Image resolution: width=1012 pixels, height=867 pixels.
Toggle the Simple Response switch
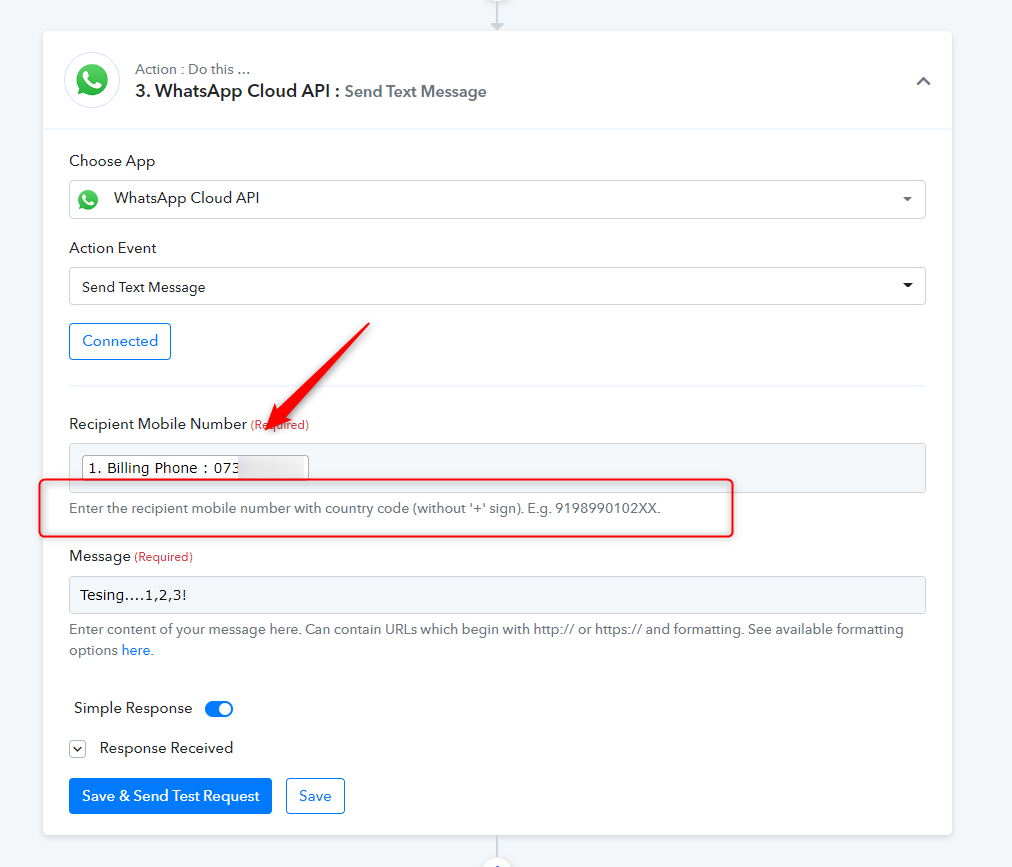coord(219,709)
